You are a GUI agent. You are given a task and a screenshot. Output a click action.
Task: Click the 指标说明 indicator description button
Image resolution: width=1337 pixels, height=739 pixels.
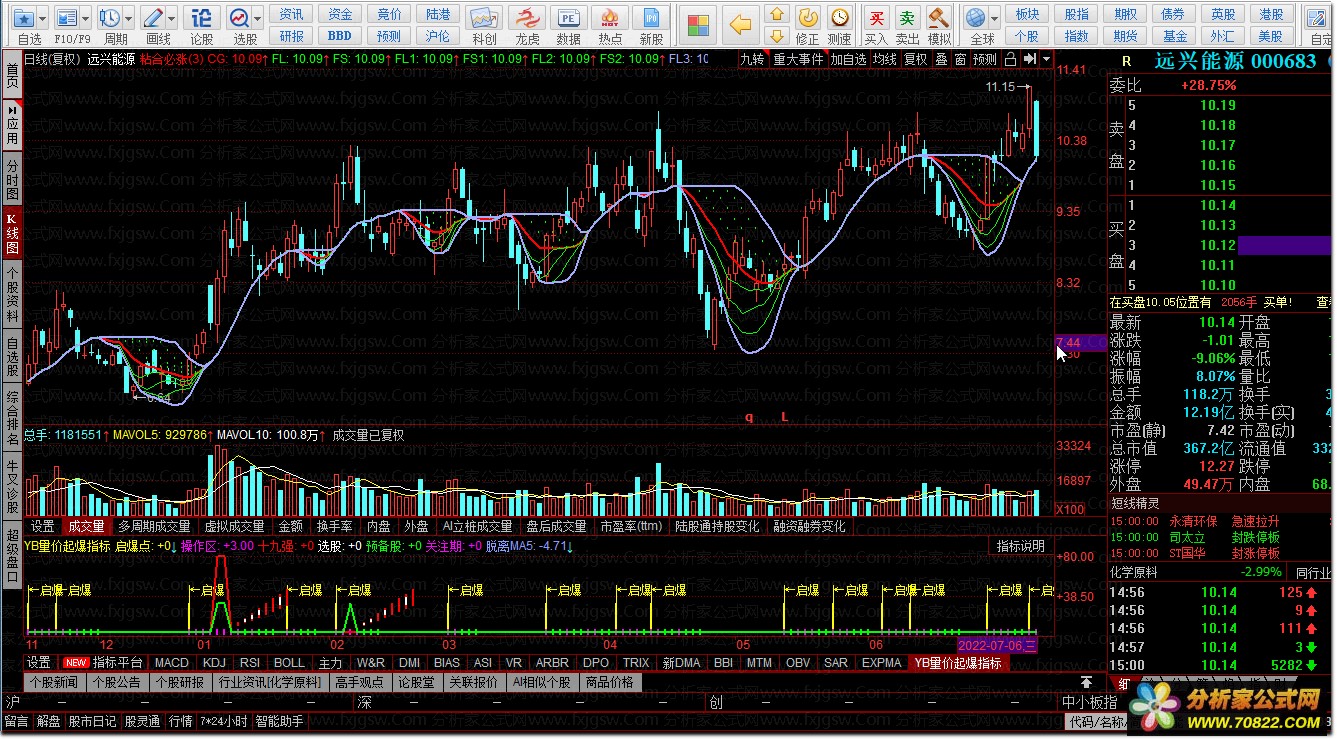click(x=1021, y=546)
